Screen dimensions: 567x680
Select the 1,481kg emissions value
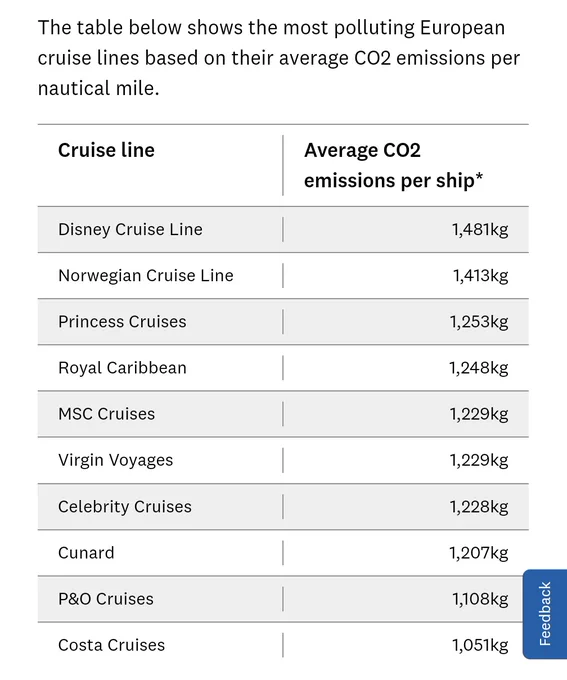pos(480,229)
